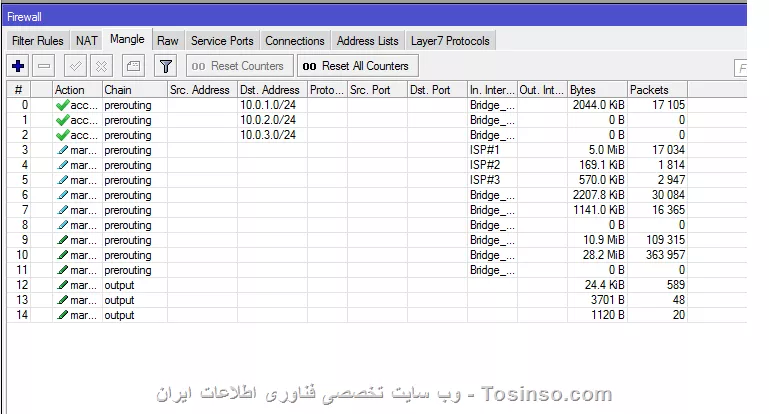Click the 109 315 packets value
This screenshot has width=769, height=414.
pos(666,240)
